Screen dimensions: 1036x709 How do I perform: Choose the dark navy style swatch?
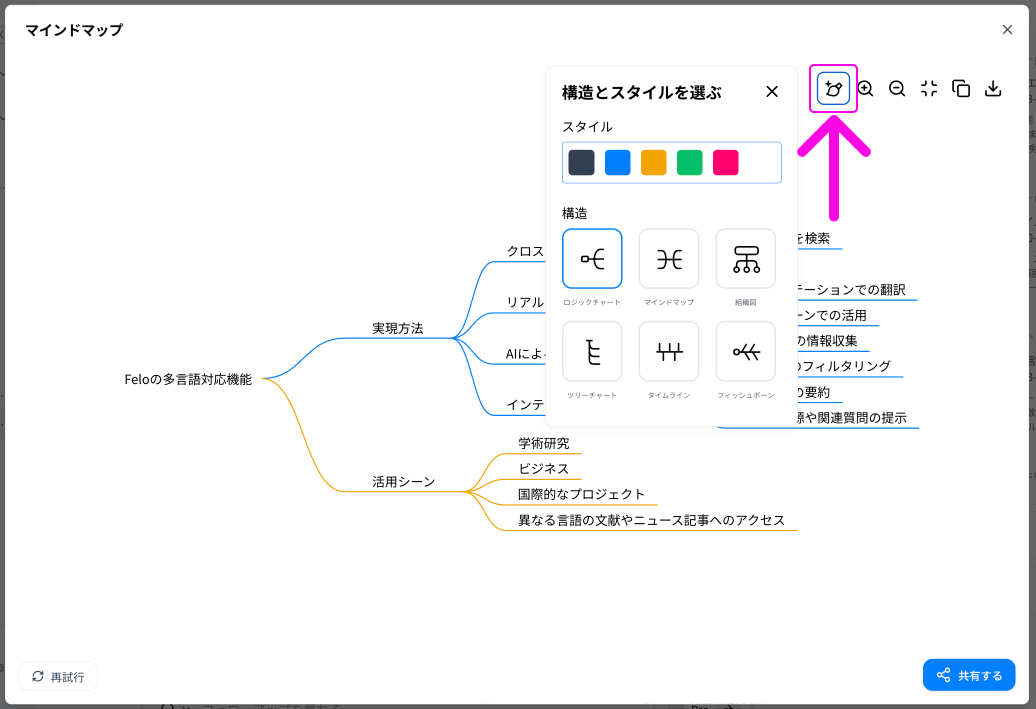click(581, 163)
